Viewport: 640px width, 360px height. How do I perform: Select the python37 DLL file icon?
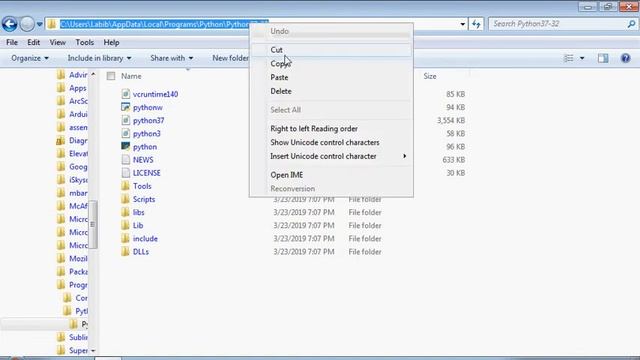[126, 120]
